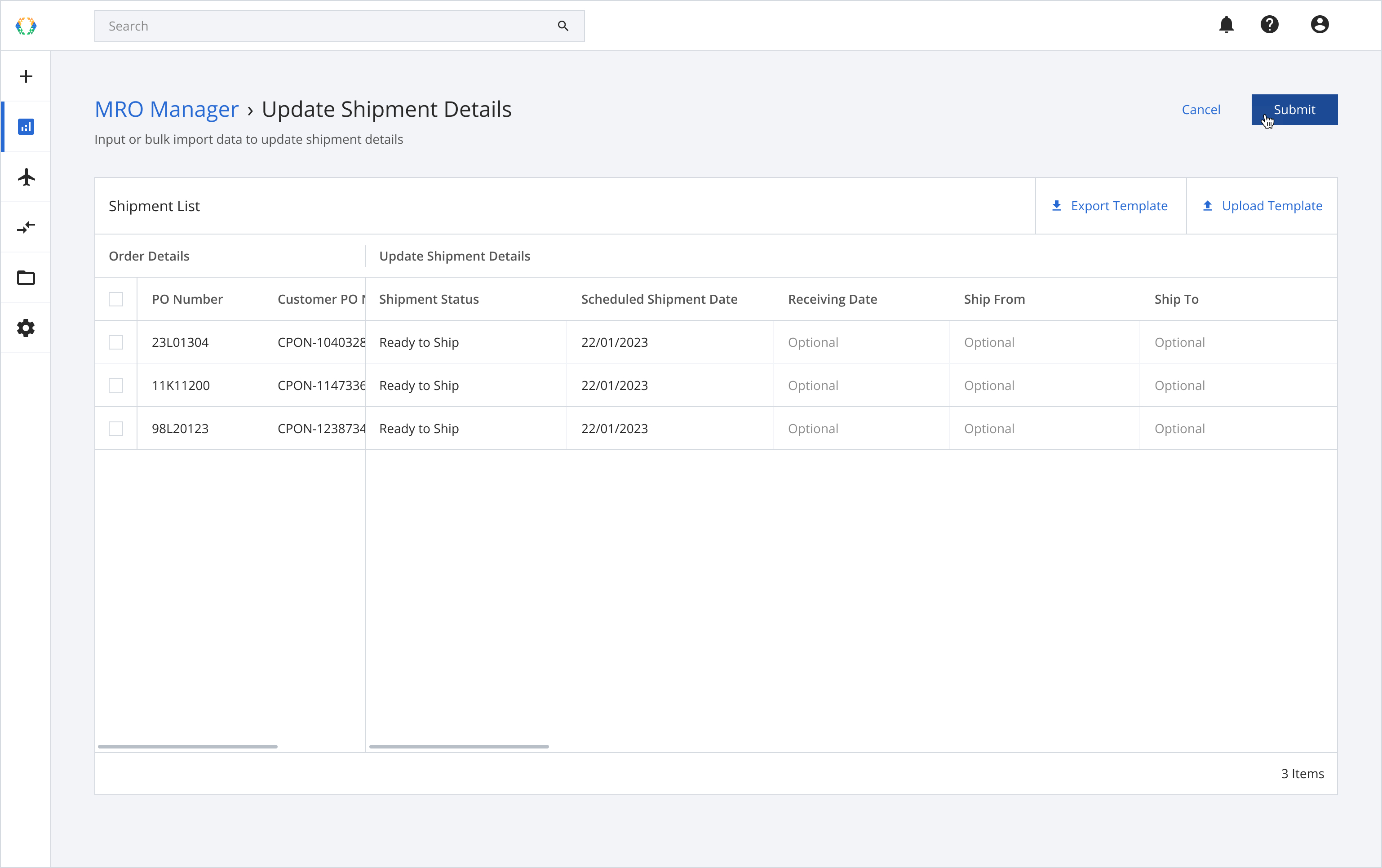
Task: Check the row for PO 11K11200
Action: point(116,385)
